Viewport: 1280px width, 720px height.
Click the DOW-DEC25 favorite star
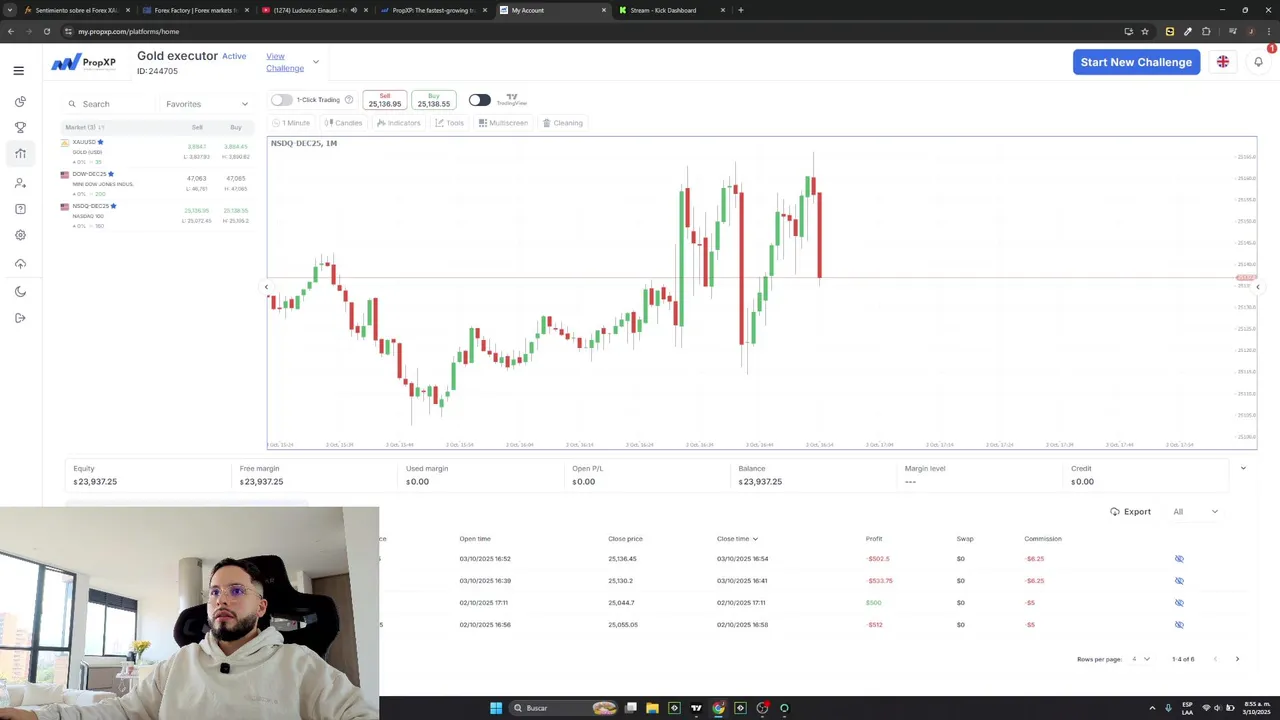[x=111, y=174]
